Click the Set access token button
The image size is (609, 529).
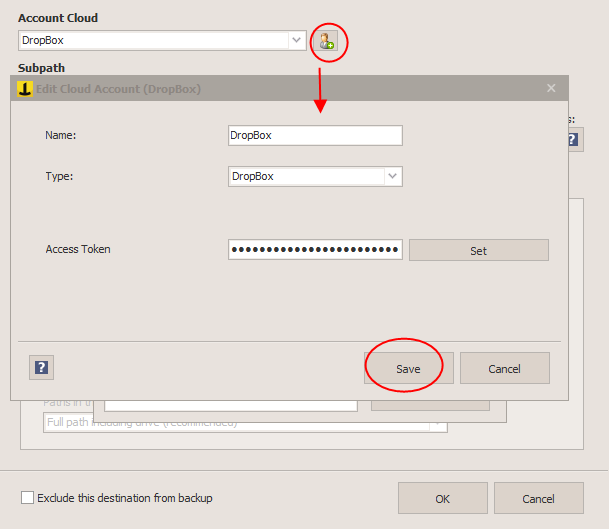click(478, 250)
